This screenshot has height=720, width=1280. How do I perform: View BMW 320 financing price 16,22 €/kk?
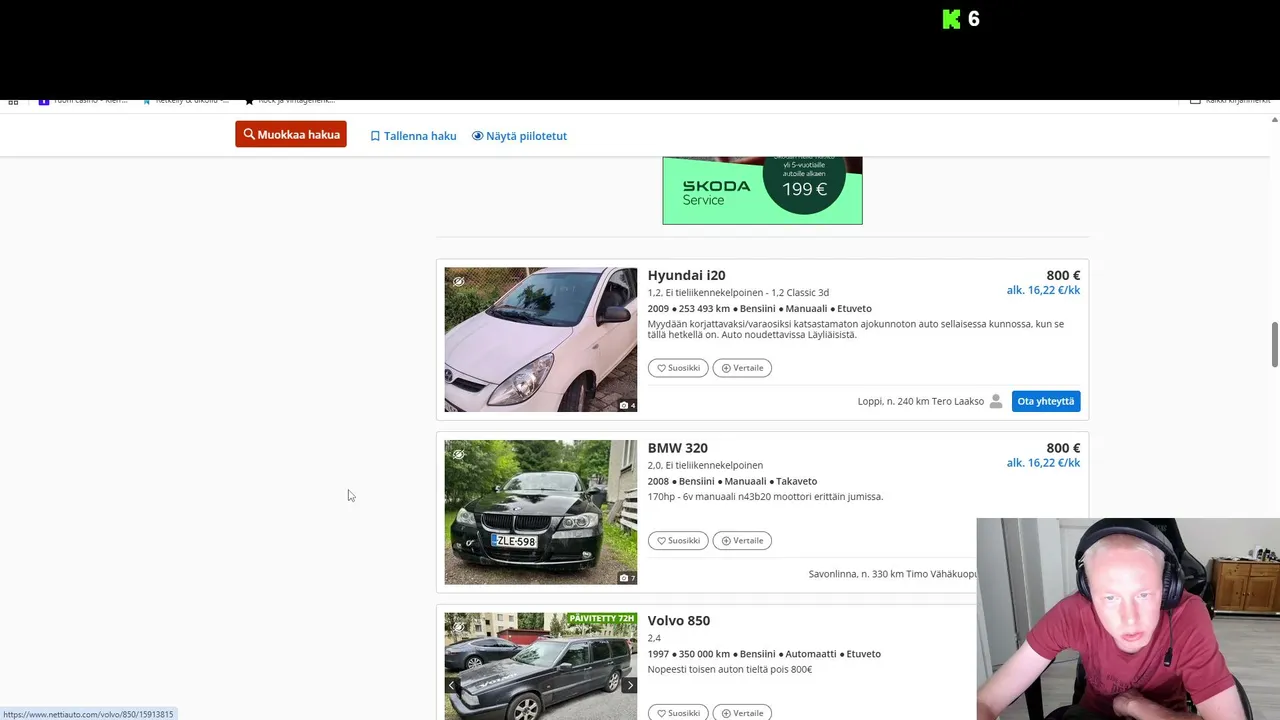pos(1043,463)
